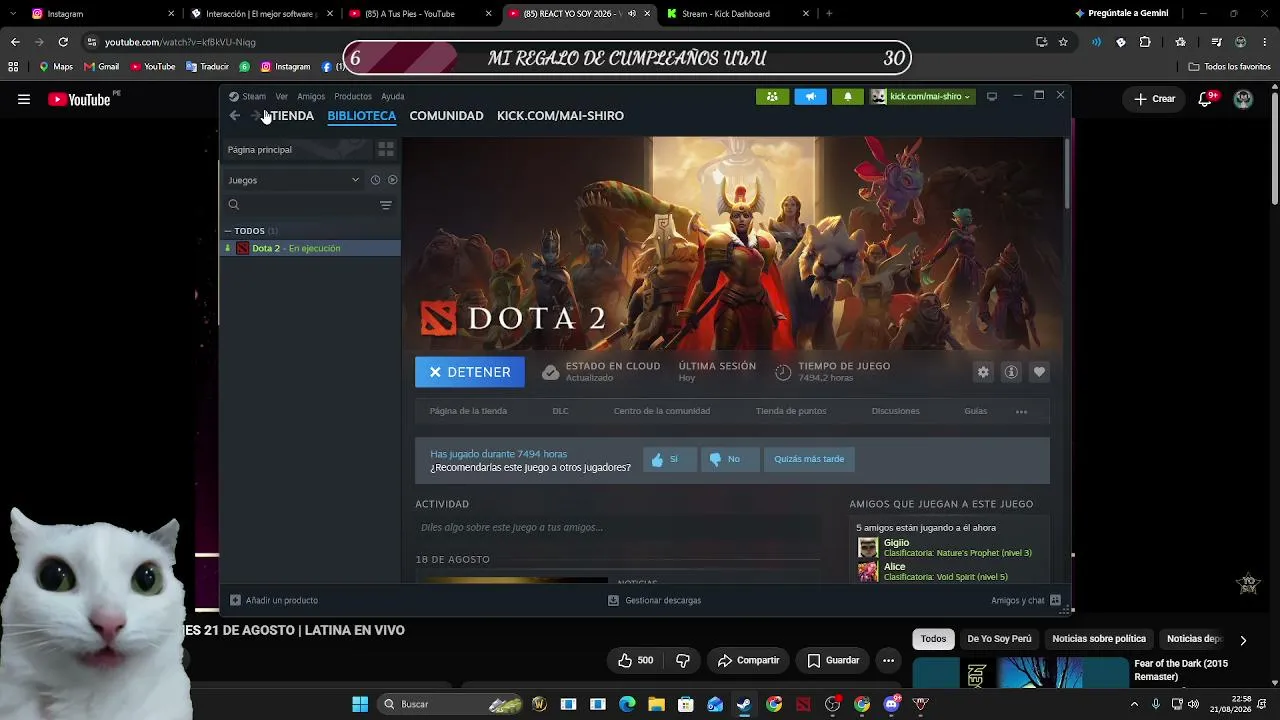Open Cloud status icon for Dota 2
This screenshot has width=1280, height=720.
(550, 372)
